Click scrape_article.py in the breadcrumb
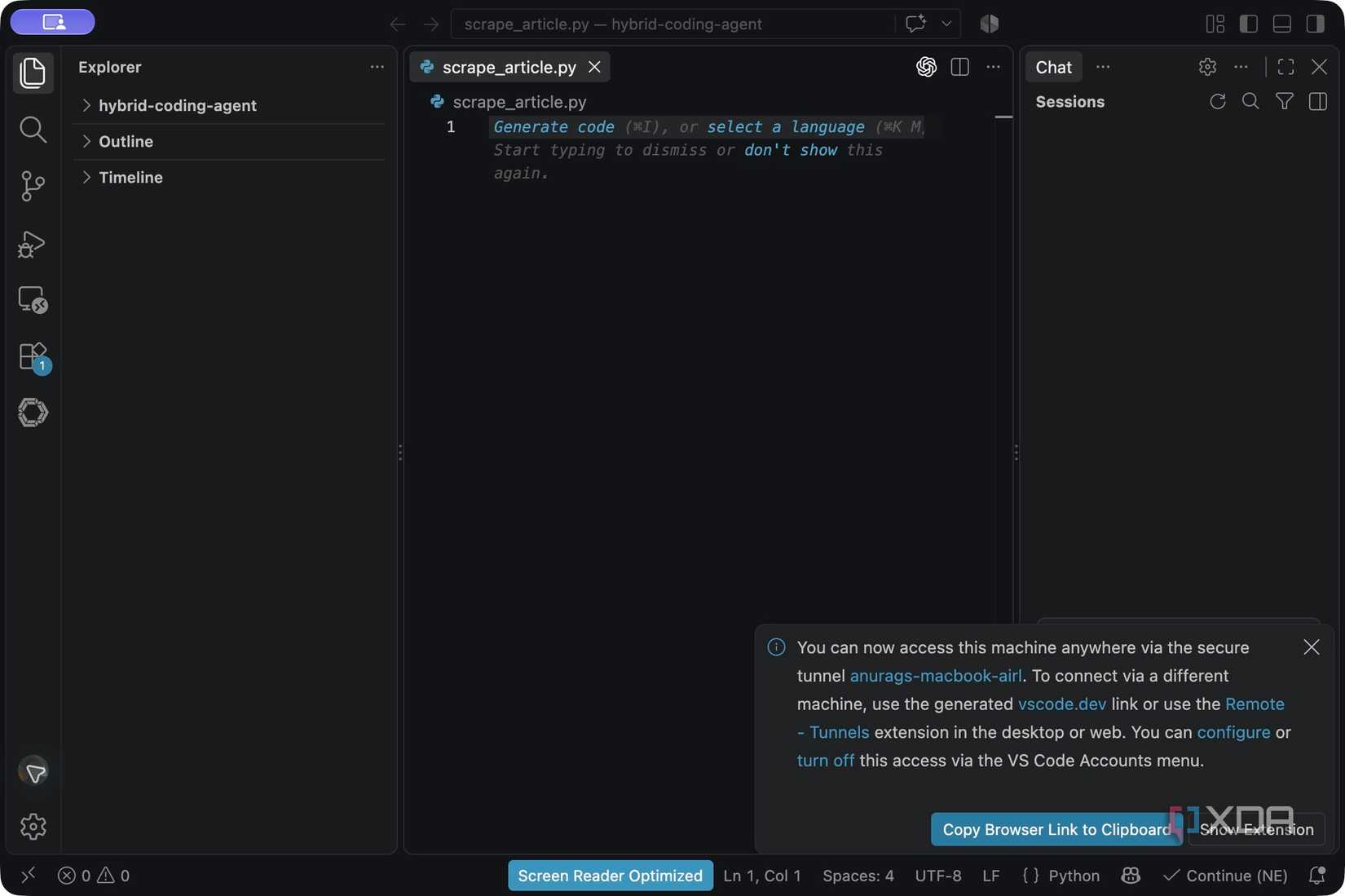 pyautogui.click(x=519, y=102)
